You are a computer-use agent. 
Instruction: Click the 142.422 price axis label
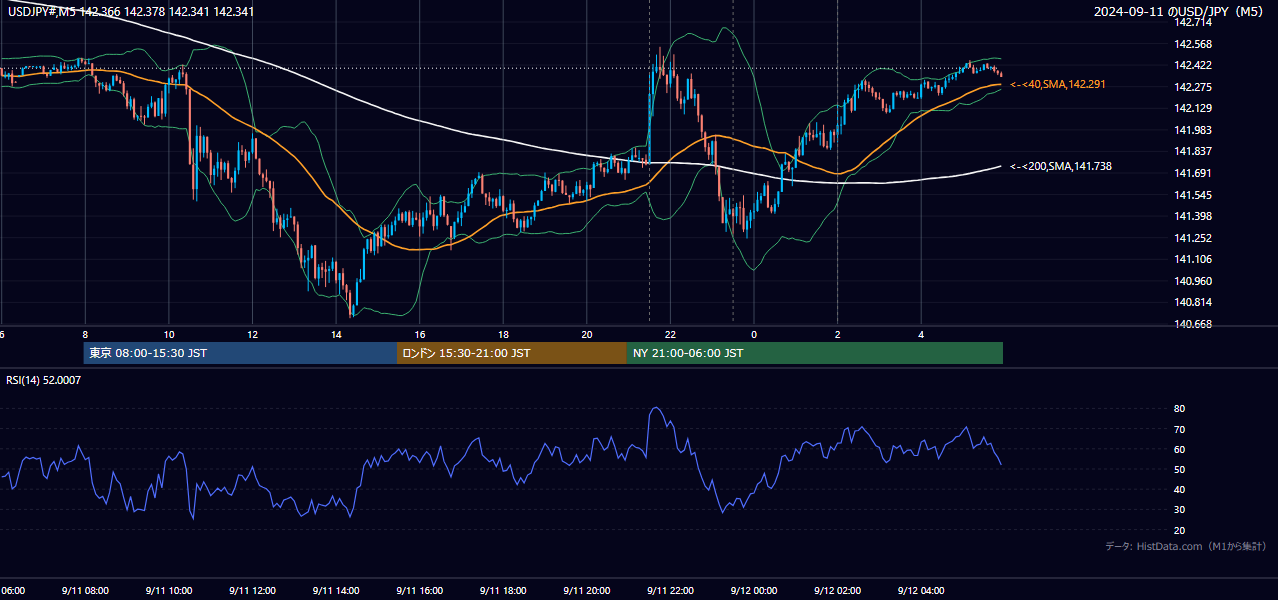click(1193, 65)
